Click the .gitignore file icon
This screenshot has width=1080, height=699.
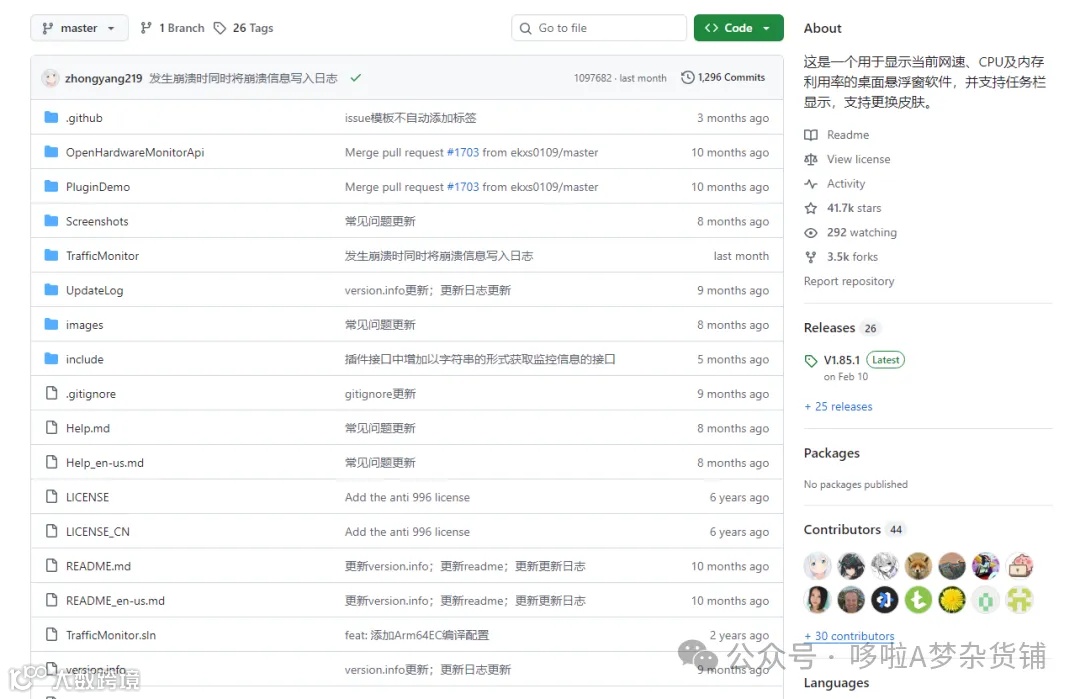coord(51,393)
